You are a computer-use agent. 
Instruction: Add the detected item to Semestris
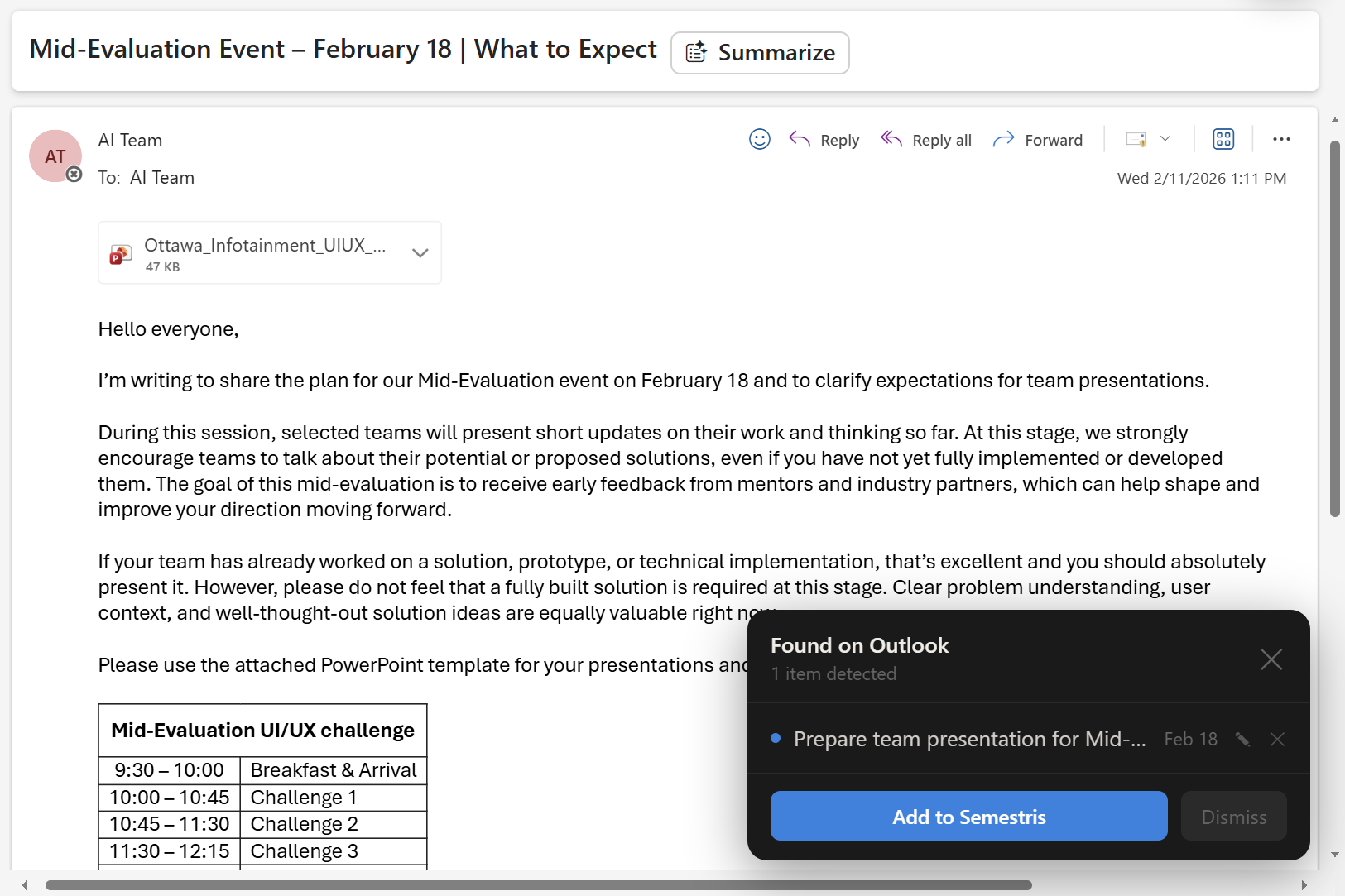click(x=968, y=816)
